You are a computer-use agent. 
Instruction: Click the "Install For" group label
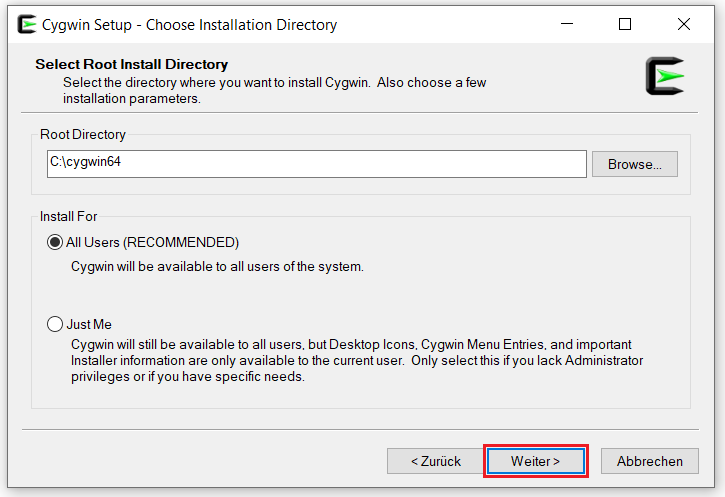click(69, 216)
